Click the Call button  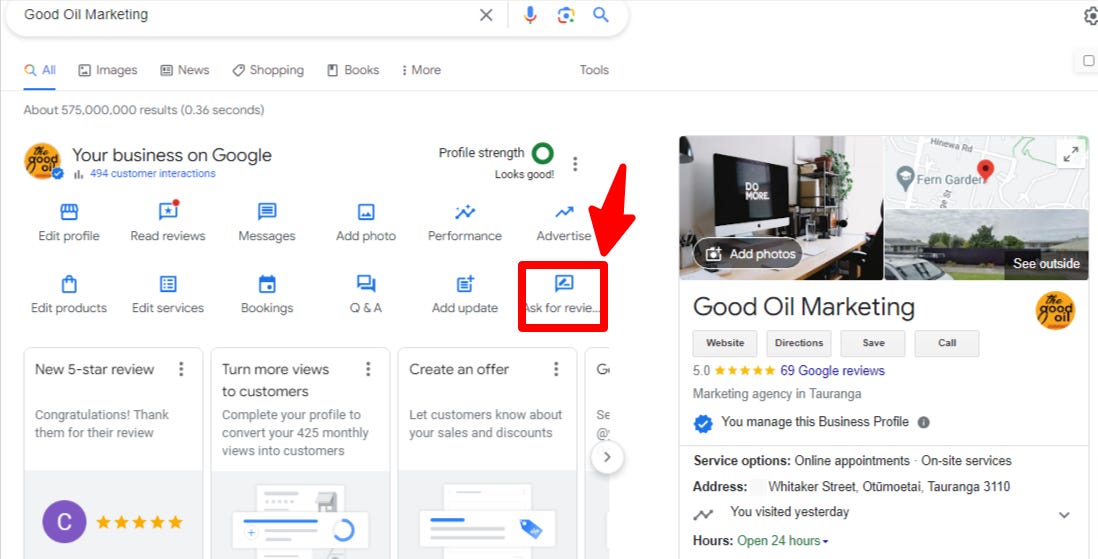pyautogui.click(x=947, y=343)
